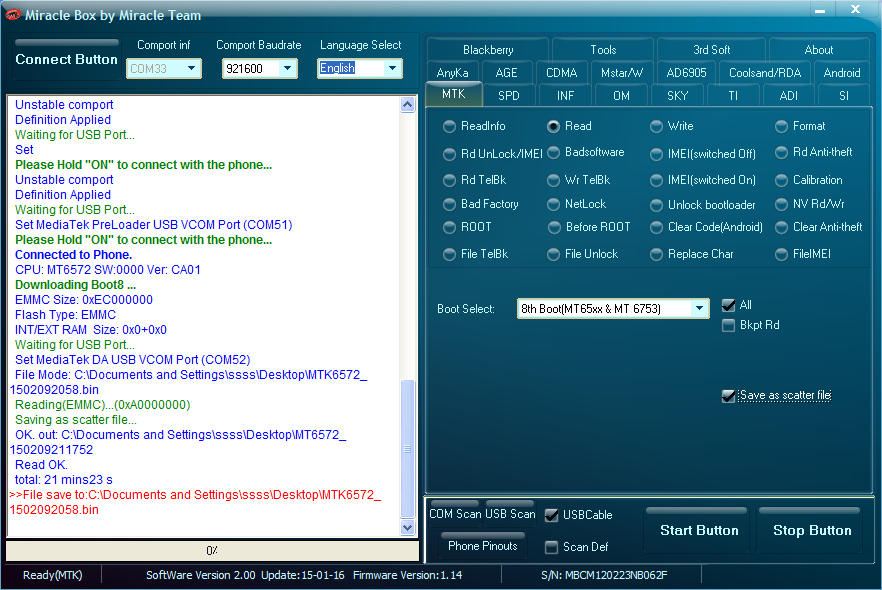Click the Connect Button
The height and width of the screenshot is (590, 882).
[66, 59]
